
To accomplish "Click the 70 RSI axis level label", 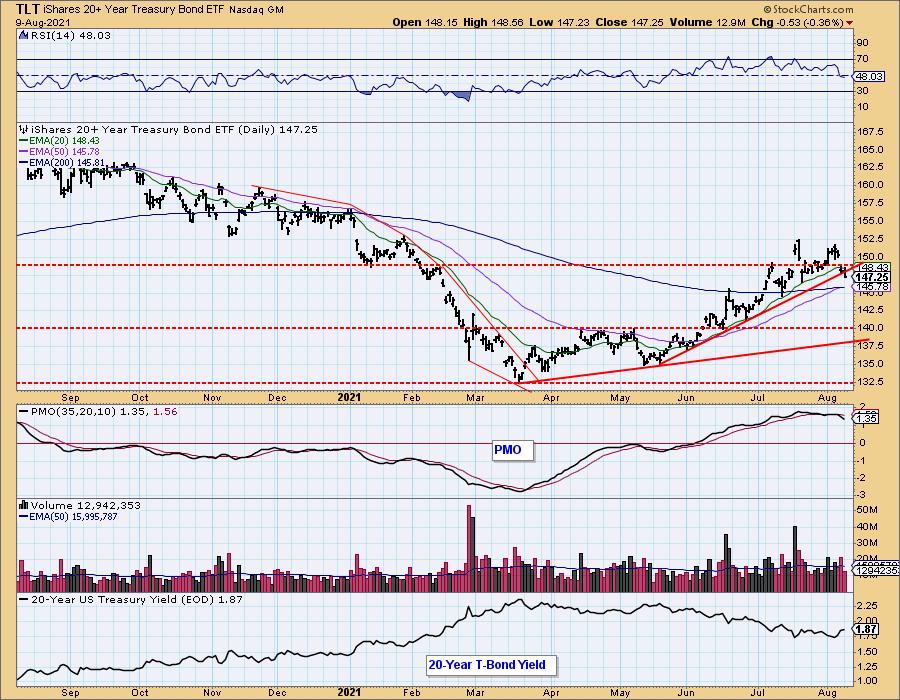I will pos(863,59).
